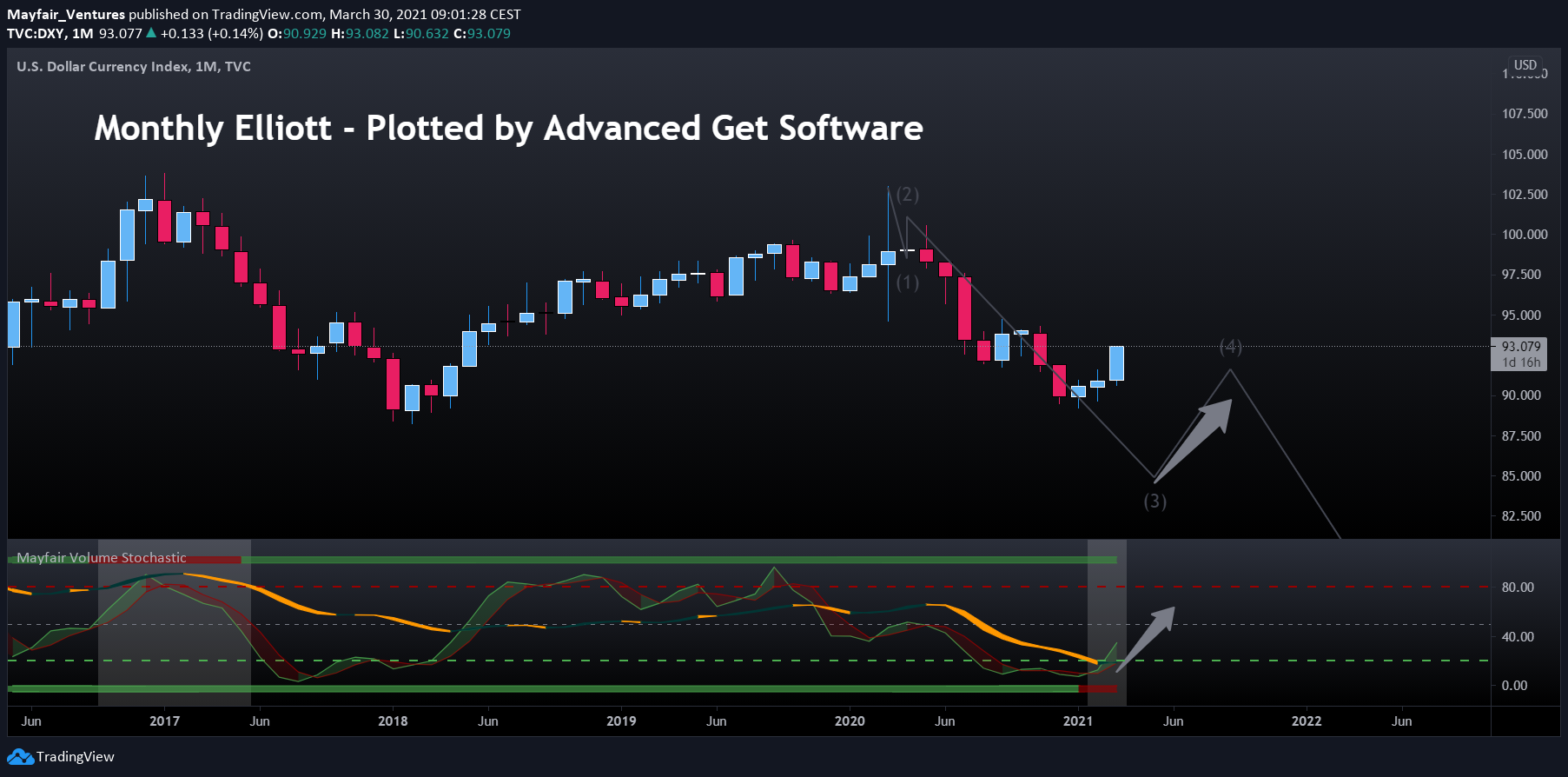Viewport: 1568px width, 777px height.
Task: Click the 2021 label on time axis
Action: (1078, 721)
